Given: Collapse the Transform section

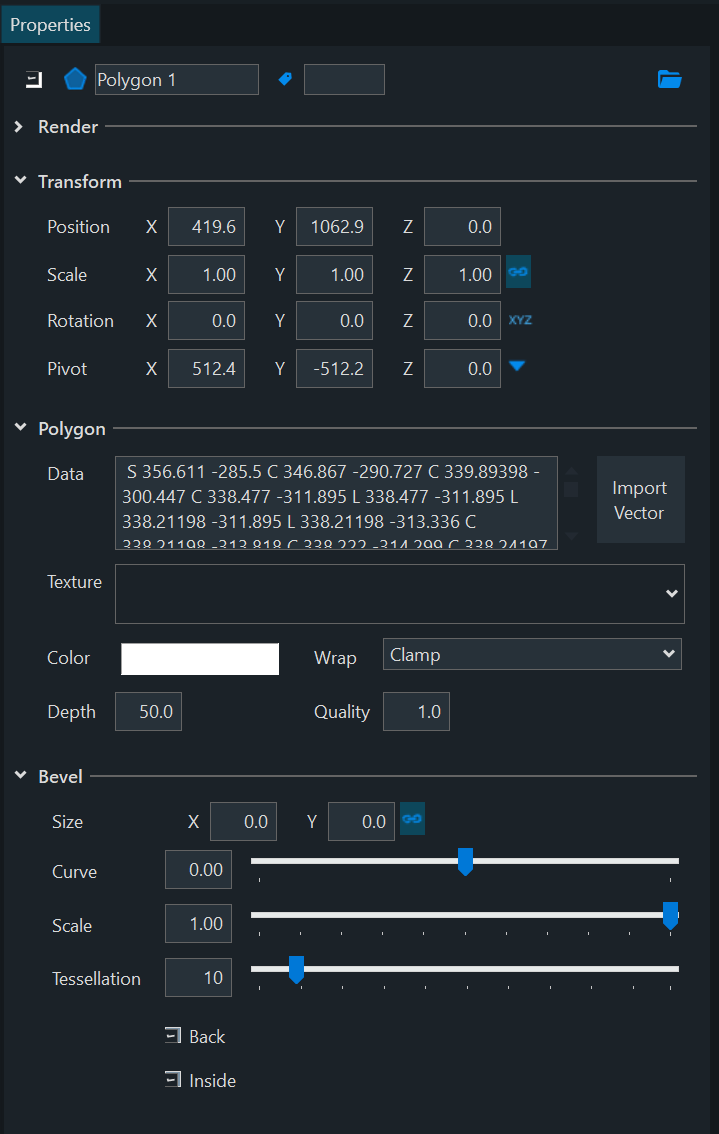Looking at the screenshot, I should [19, 181].
